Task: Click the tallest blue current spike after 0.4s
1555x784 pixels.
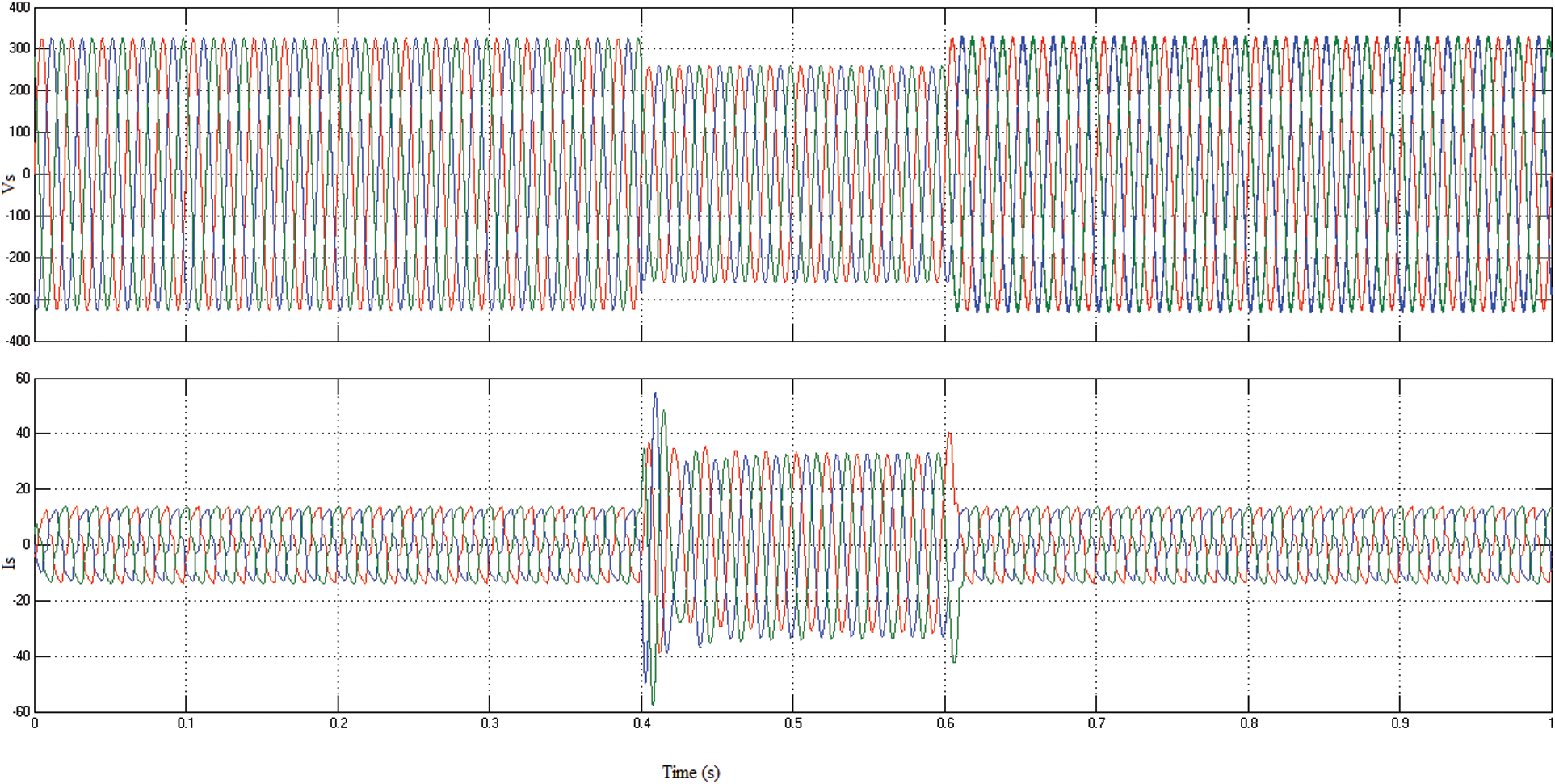Action: pos(655,394)
